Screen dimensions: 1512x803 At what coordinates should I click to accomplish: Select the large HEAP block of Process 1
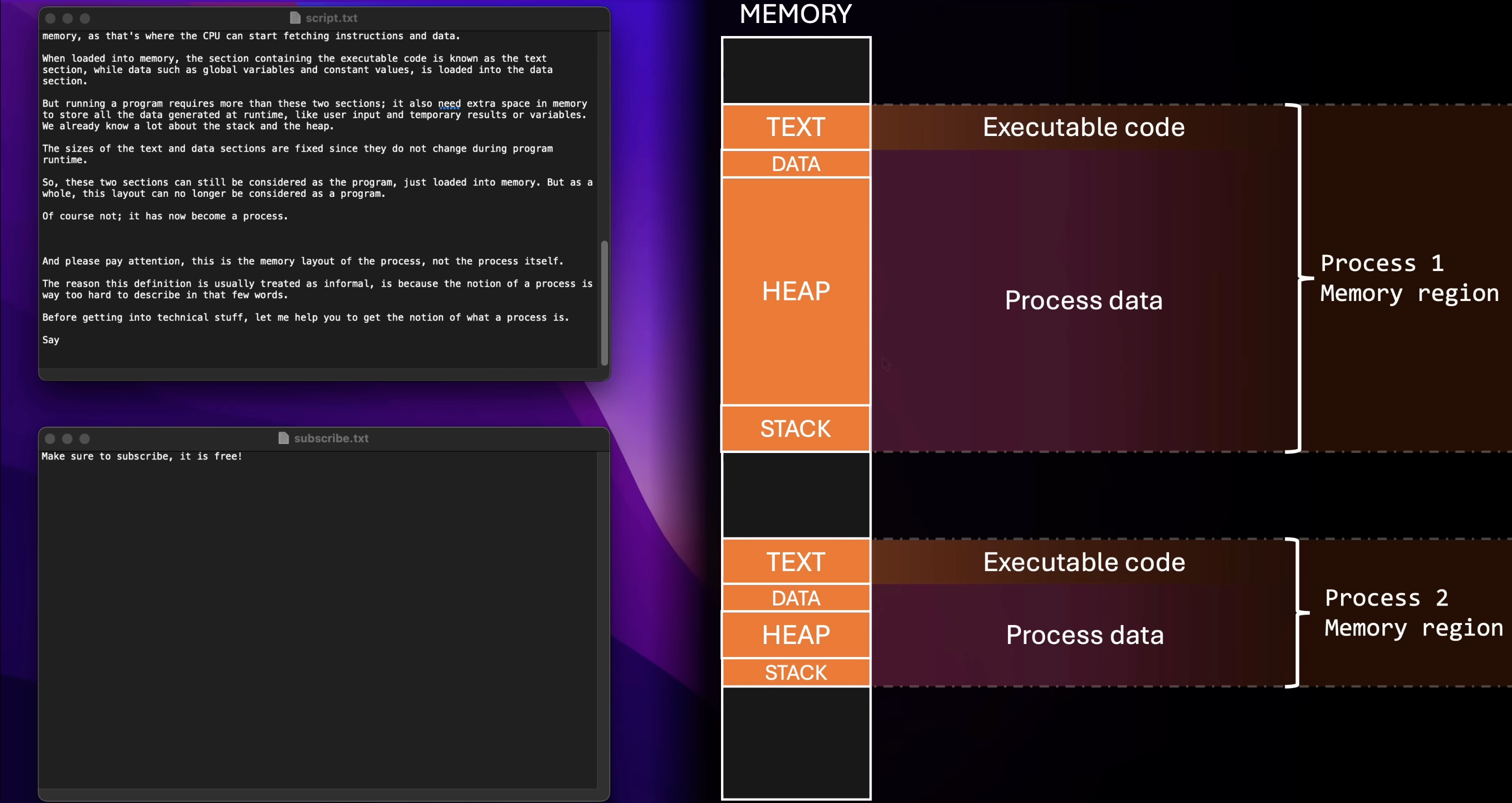point(795,291)
